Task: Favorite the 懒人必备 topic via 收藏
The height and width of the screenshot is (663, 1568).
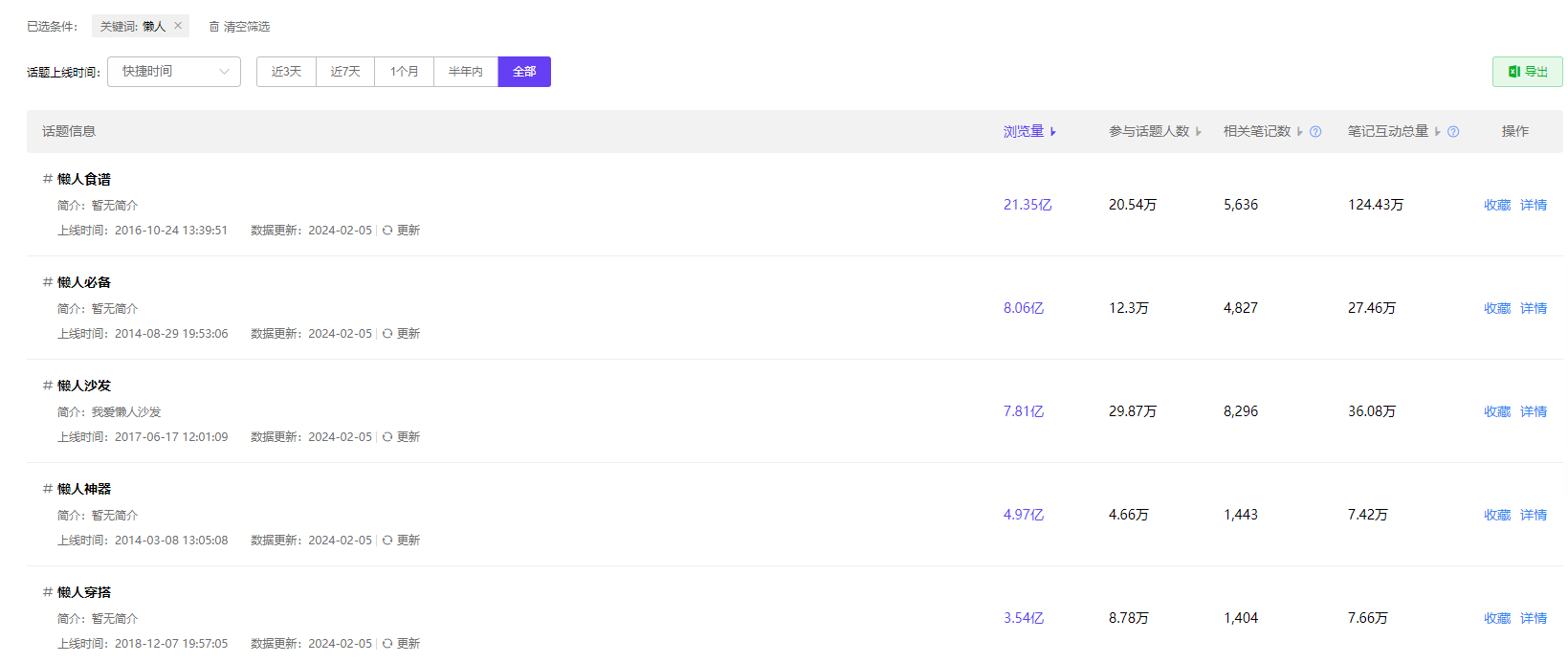Action: click(1496, 308)
